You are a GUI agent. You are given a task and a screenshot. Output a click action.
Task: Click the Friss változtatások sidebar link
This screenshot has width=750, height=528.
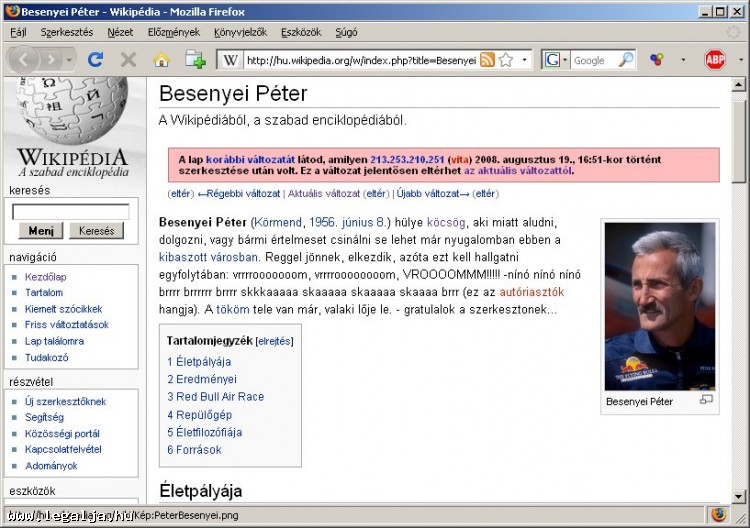[66, 325]
